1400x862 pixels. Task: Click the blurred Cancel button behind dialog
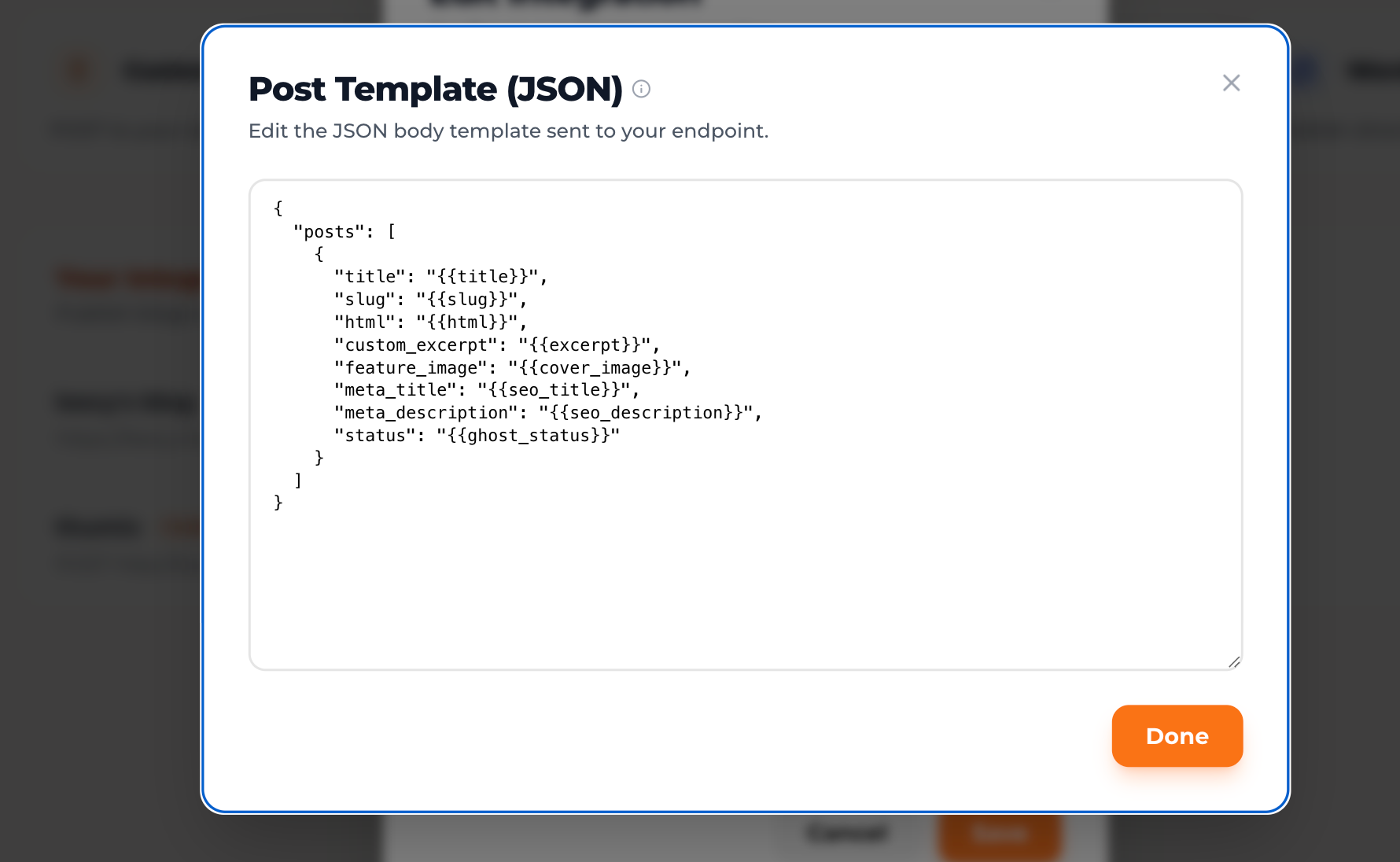coord(847,833)
